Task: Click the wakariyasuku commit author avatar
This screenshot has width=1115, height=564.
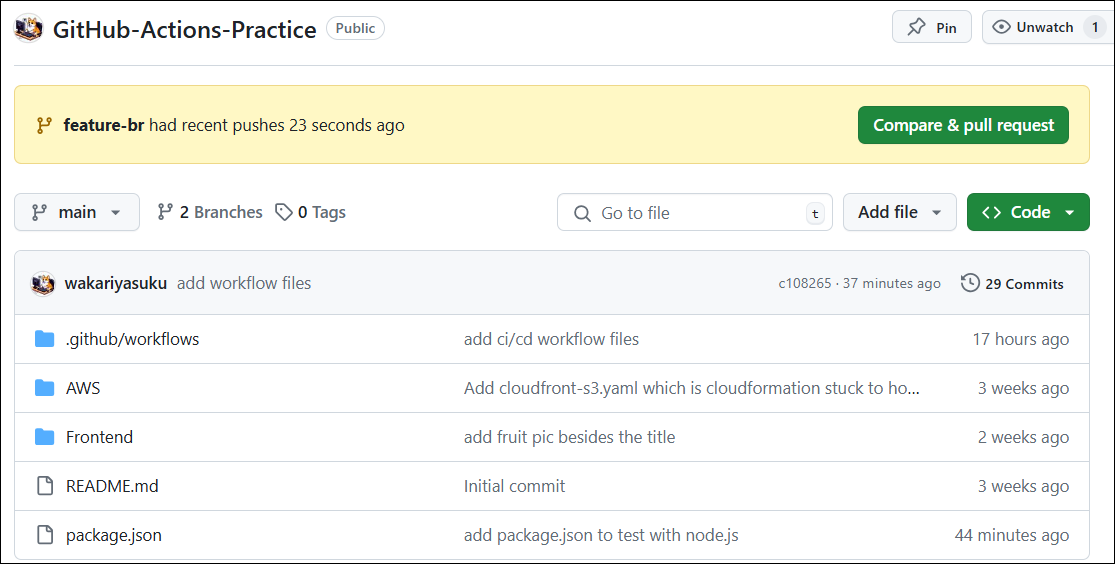Action: pyautogui.click(x=43, y=284)
